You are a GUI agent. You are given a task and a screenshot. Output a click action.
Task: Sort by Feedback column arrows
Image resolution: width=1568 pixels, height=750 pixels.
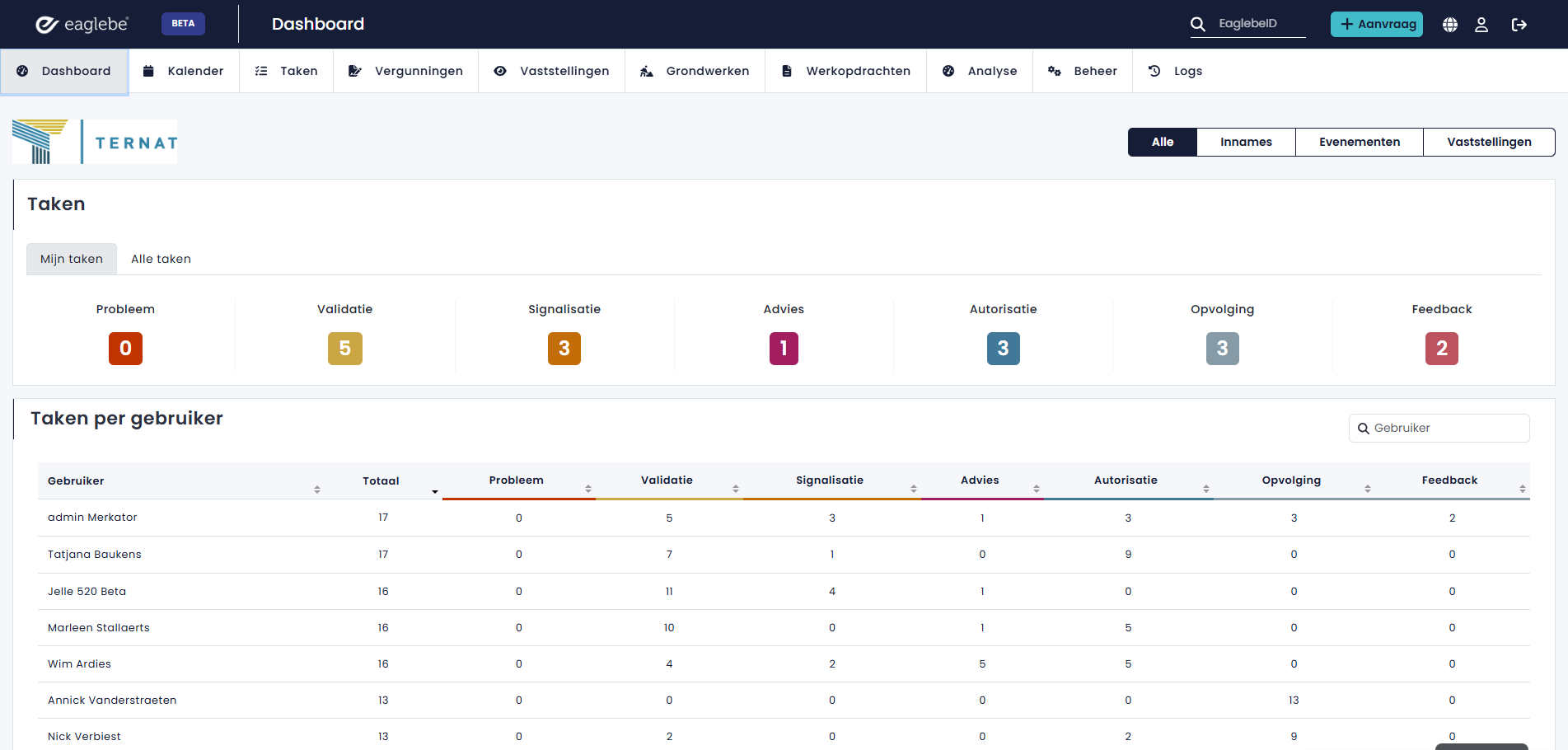point(1523,489)
